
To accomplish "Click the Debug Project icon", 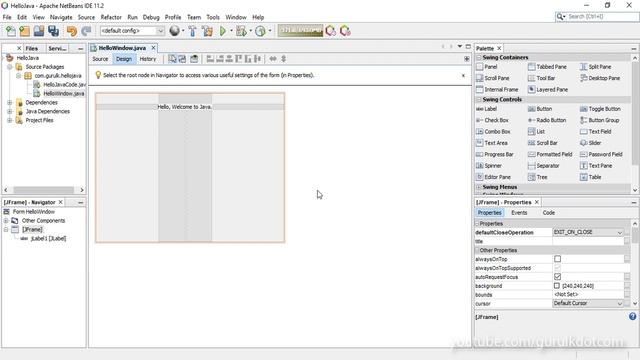I will click(241, 31).
